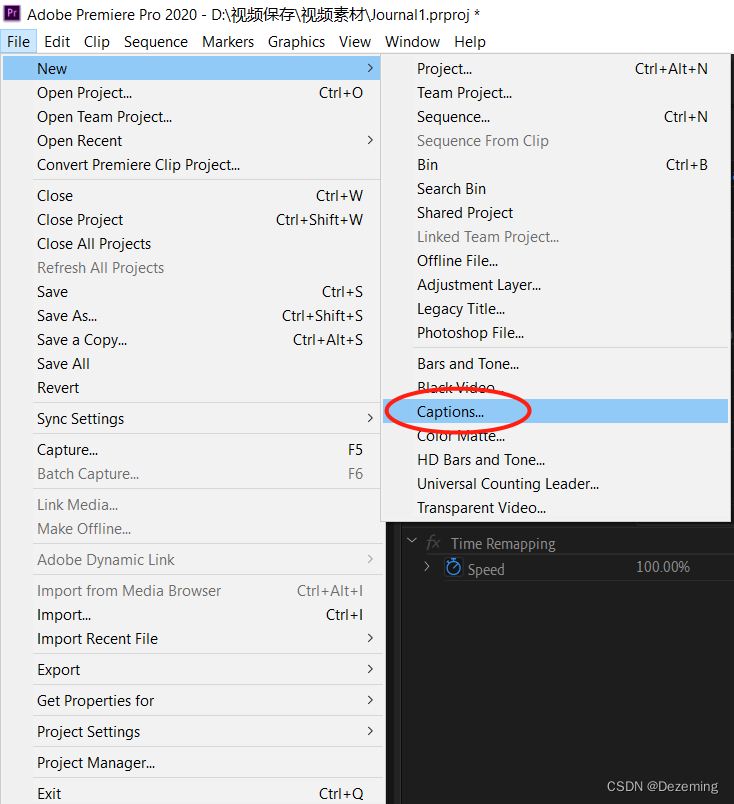
Task: Select Project... in the New submenu
Action: pyautogui.click(x=556, y=68)
